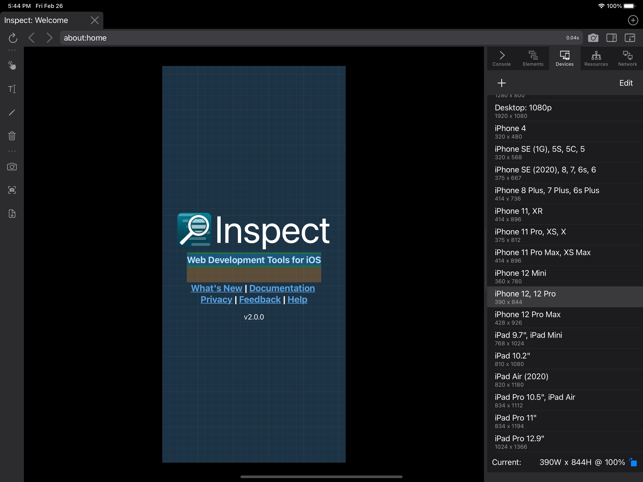643x482 pixels.
Task: Select the iPad Pro 11" device
Action: pos(565,421)
